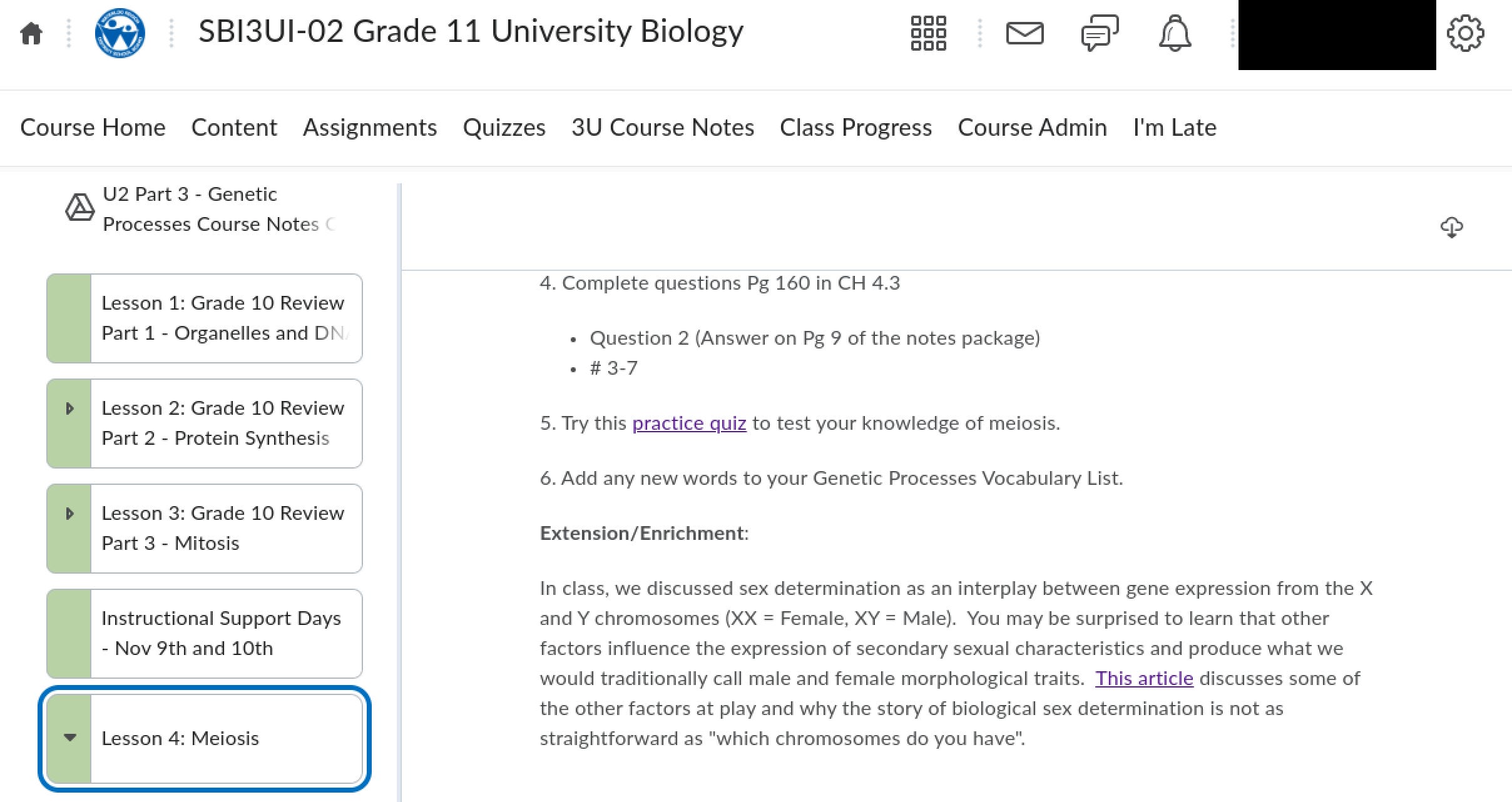Open the course selector grid icon
The height and width of the screenshot is (802, 1512).
[928, 33]
